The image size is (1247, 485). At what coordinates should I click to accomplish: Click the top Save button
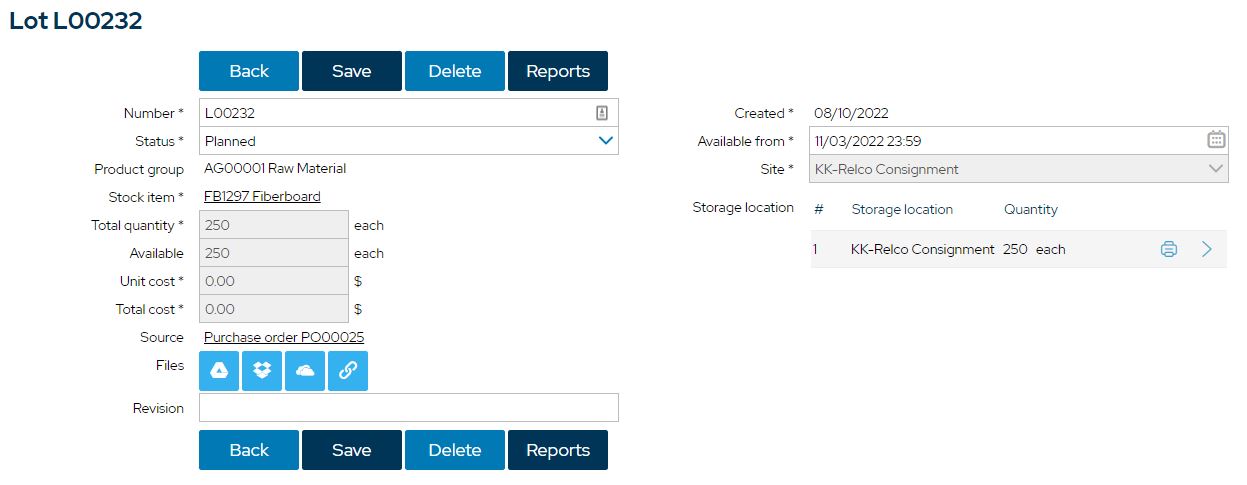pos(352,71)
